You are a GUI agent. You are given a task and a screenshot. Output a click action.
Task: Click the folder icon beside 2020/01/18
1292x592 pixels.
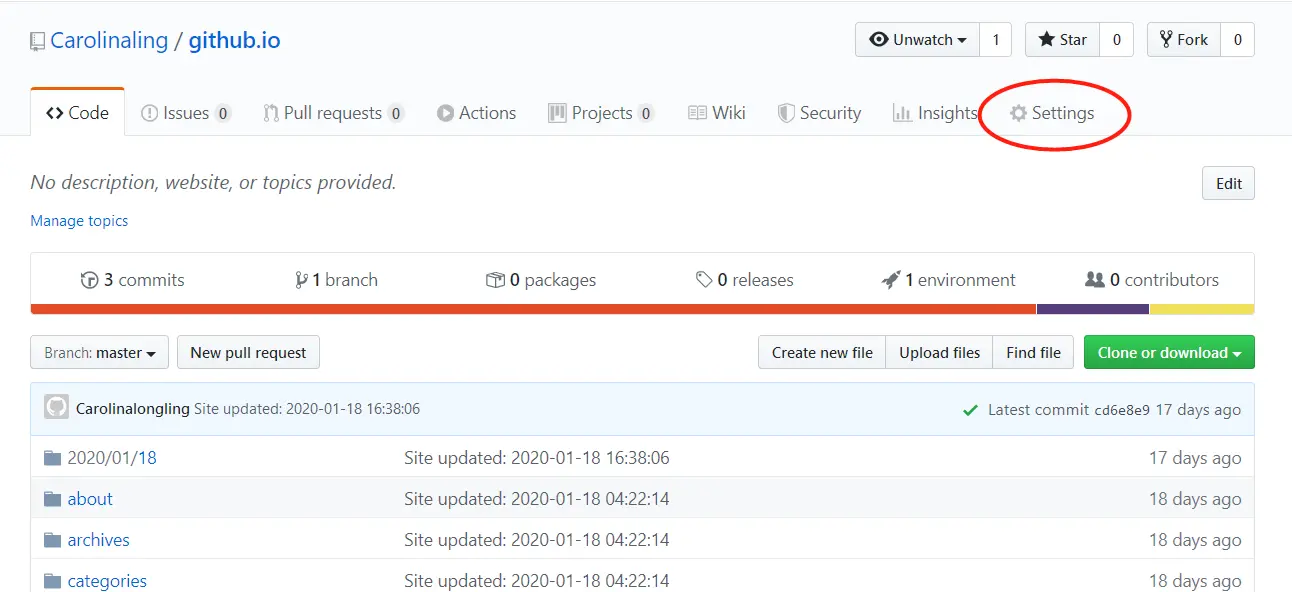pyautogui.click(x=53, y=458)
